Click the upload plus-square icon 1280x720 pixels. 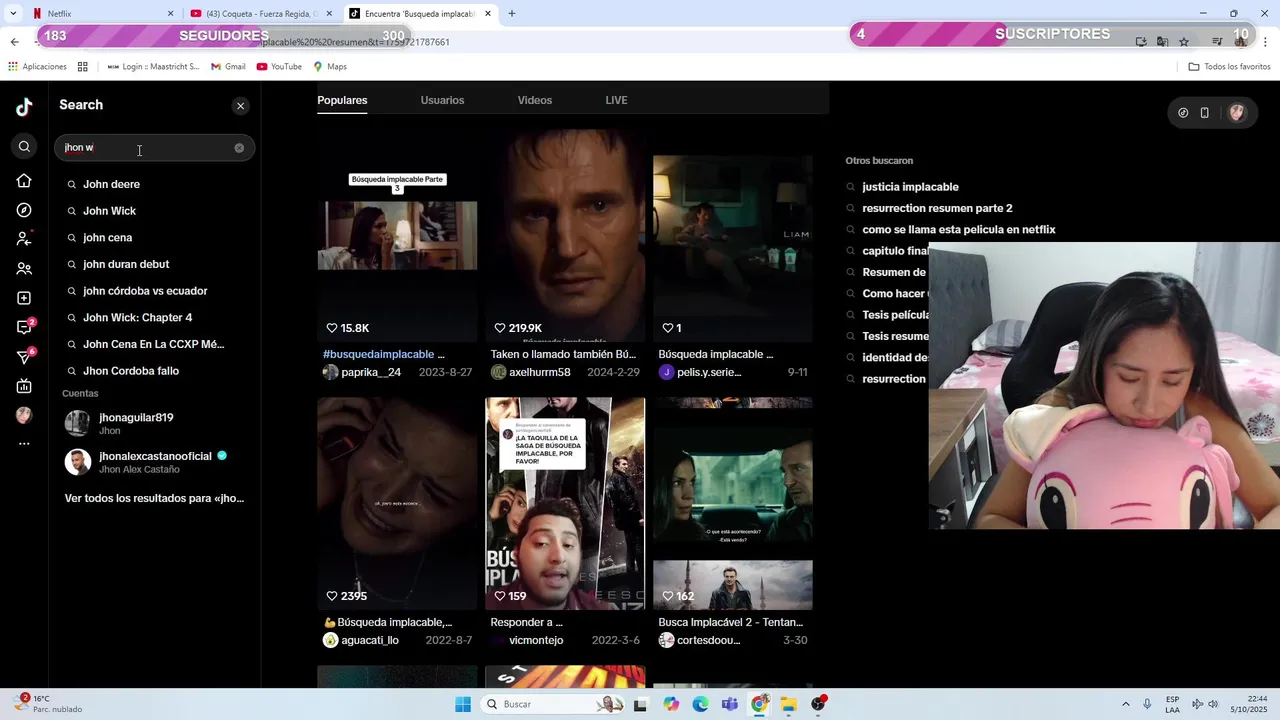[24, 298]
